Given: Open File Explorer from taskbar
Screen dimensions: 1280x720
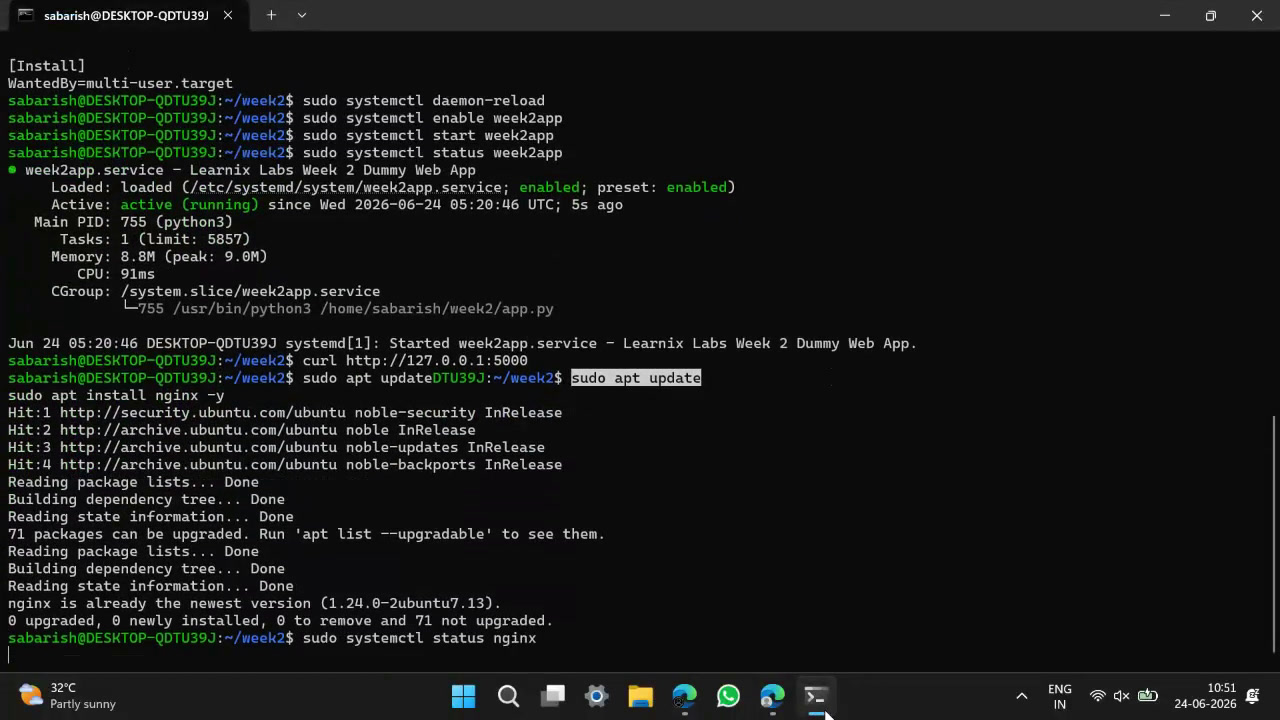Looking at the screenshot, I should tap(641, 696).
